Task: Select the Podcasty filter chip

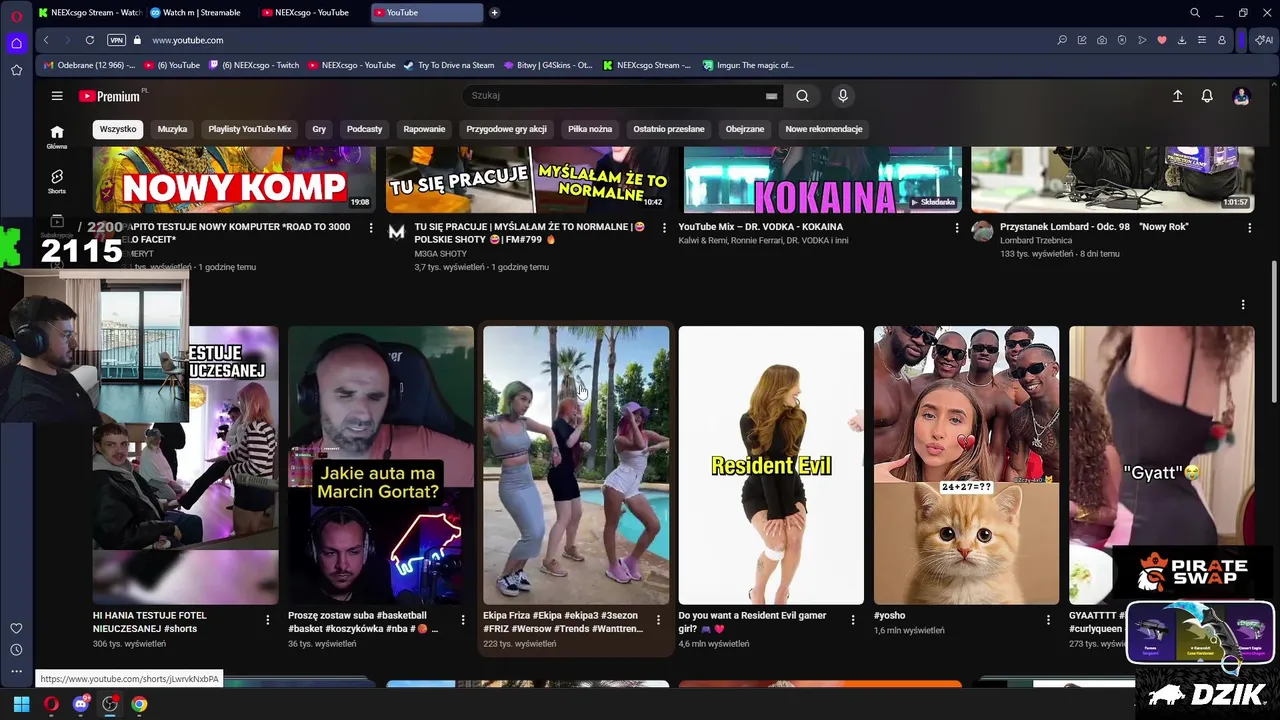Action: tap(364, 129)
